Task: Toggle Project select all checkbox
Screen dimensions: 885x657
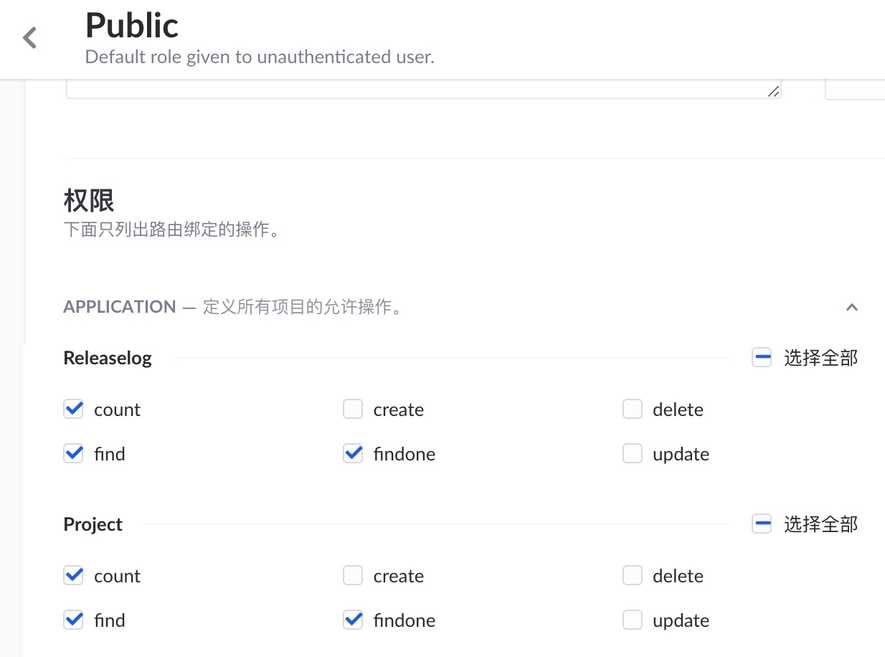Action: [x=762, y=524]
